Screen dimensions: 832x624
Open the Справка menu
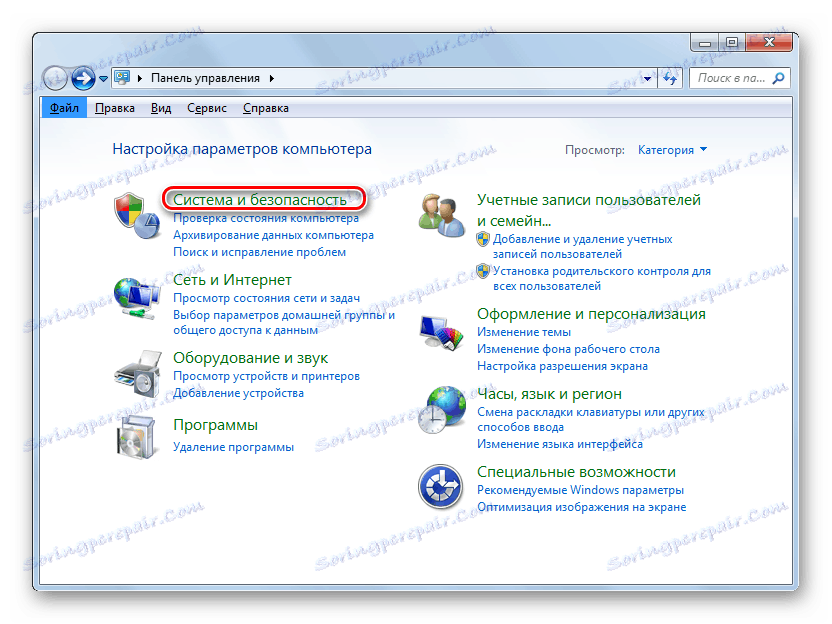pos(265,107)
